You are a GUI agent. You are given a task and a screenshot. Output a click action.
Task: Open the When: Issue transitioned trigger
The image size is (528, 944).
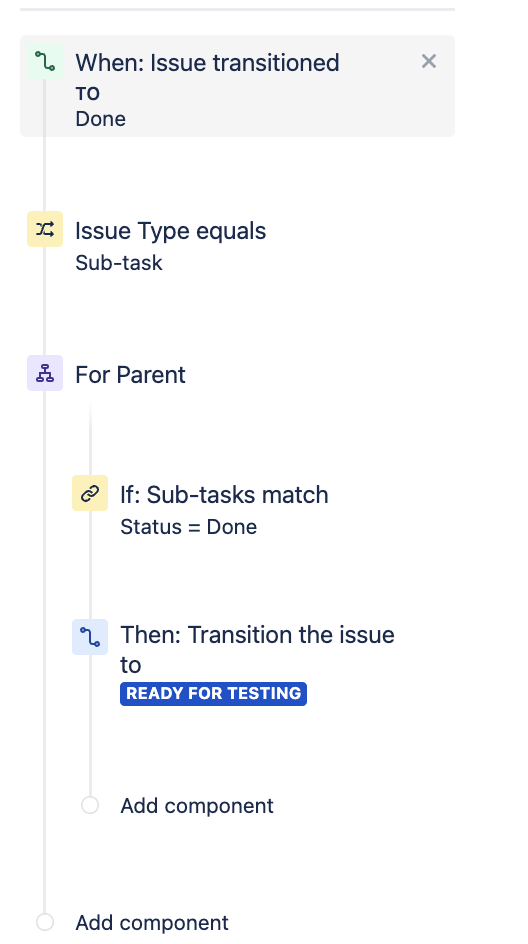(237, 86)
